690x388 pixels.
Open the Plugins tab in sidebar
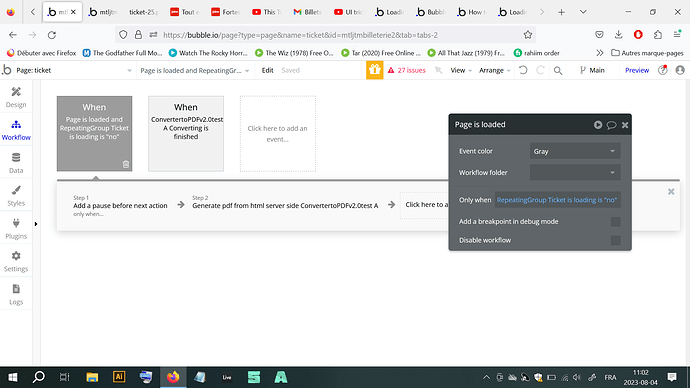point(16,229)
